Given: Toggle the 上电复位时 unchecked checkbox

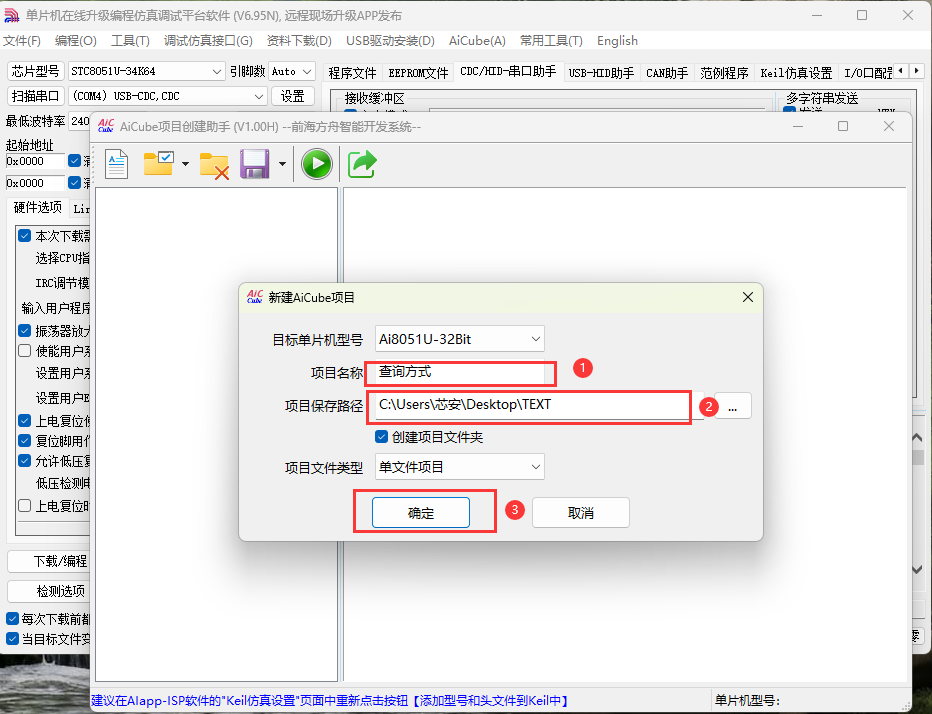Looking at the screenshot, I should pyautogui.click(x=24, y=506).
